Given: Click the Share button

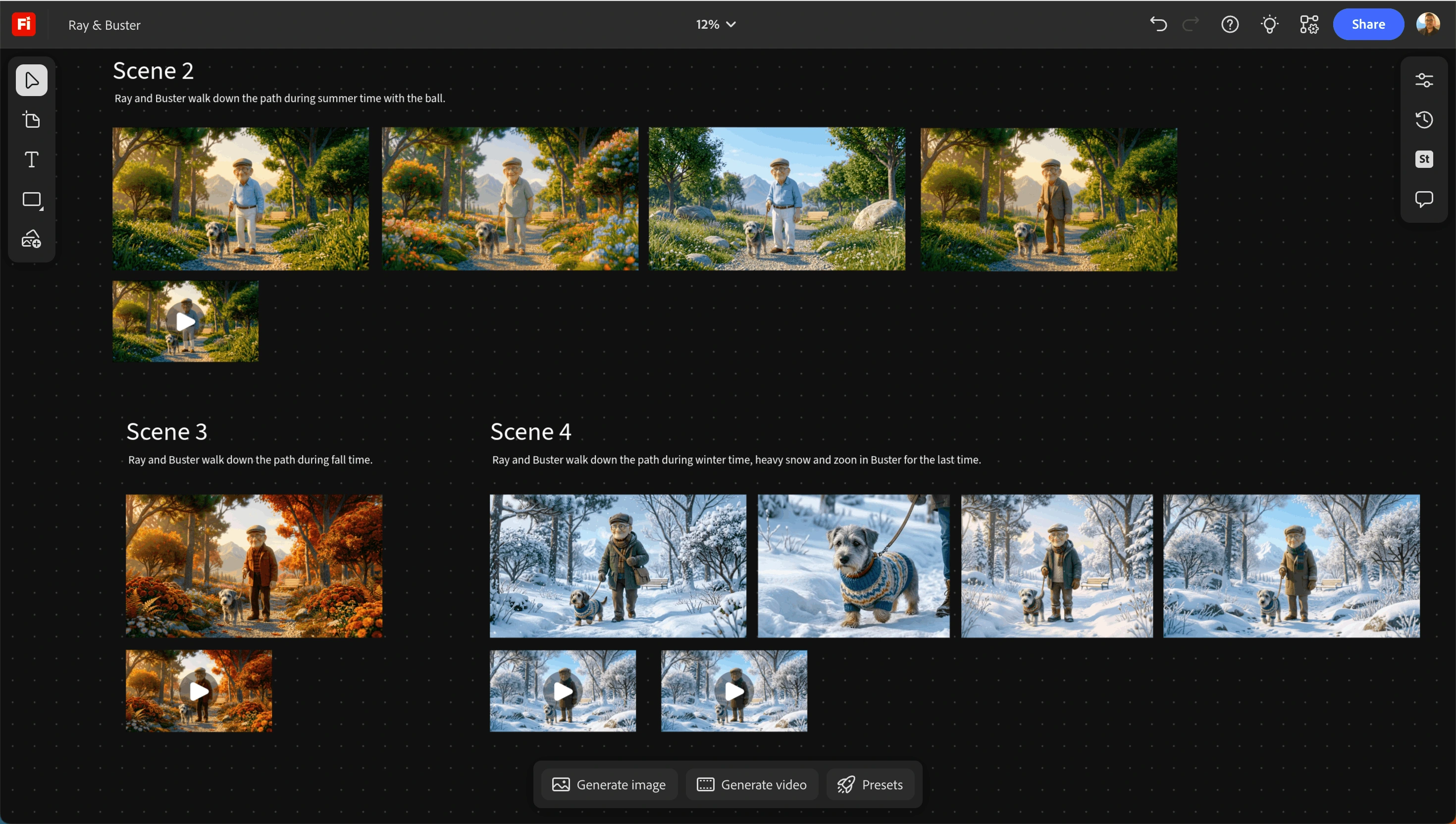Looking at the screenshot, I should [x=1368, y=24].
